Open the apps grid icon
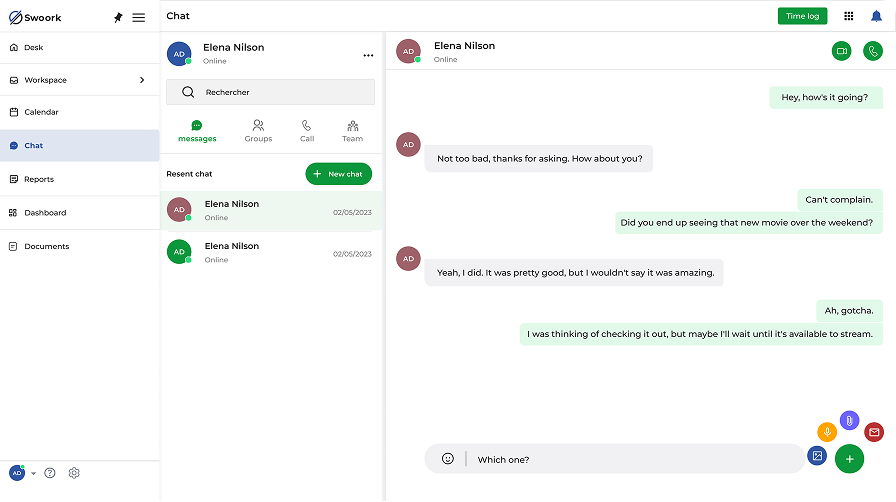The height and width of the screenshot is (502, 896). tap(849, 16)
